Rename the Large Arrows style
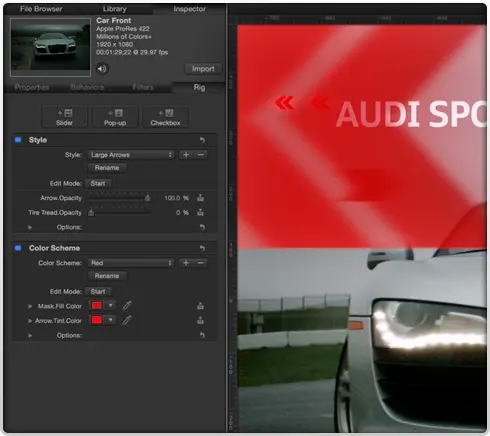This screenshot has width=490, height=436. 107,168
